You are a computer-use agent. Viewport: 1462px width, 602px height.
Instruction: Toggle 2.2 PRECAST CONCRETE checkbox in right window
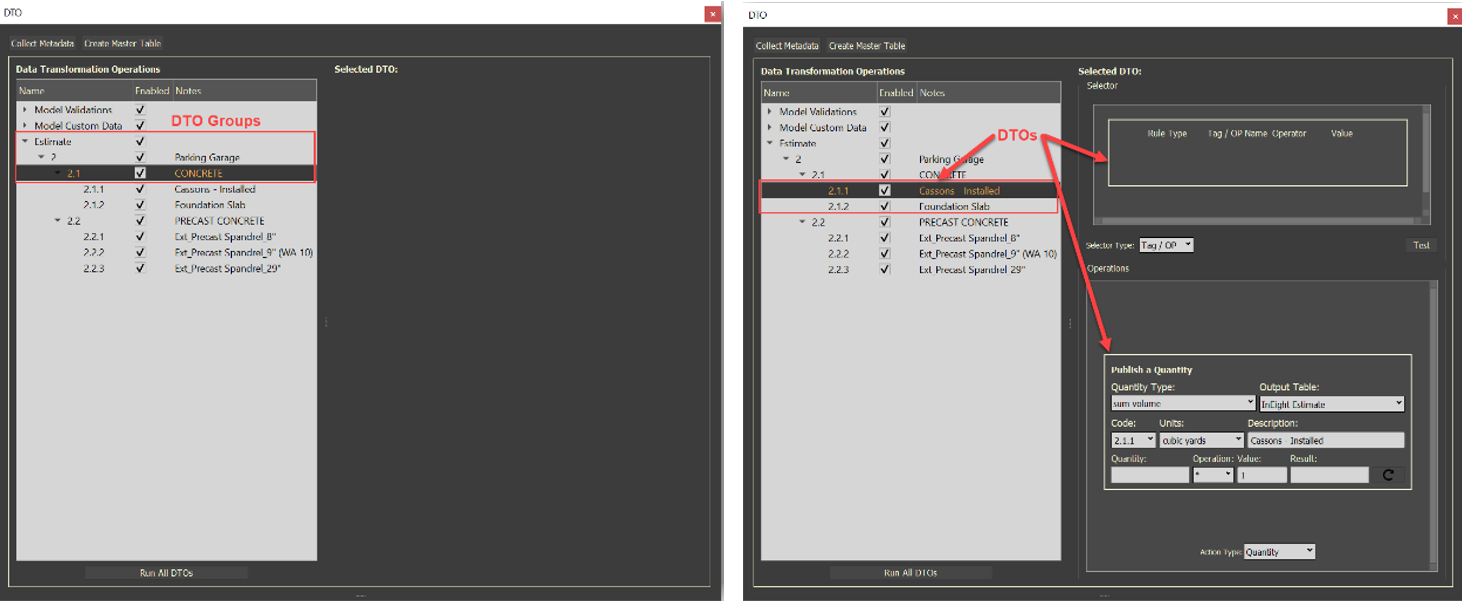885,222
